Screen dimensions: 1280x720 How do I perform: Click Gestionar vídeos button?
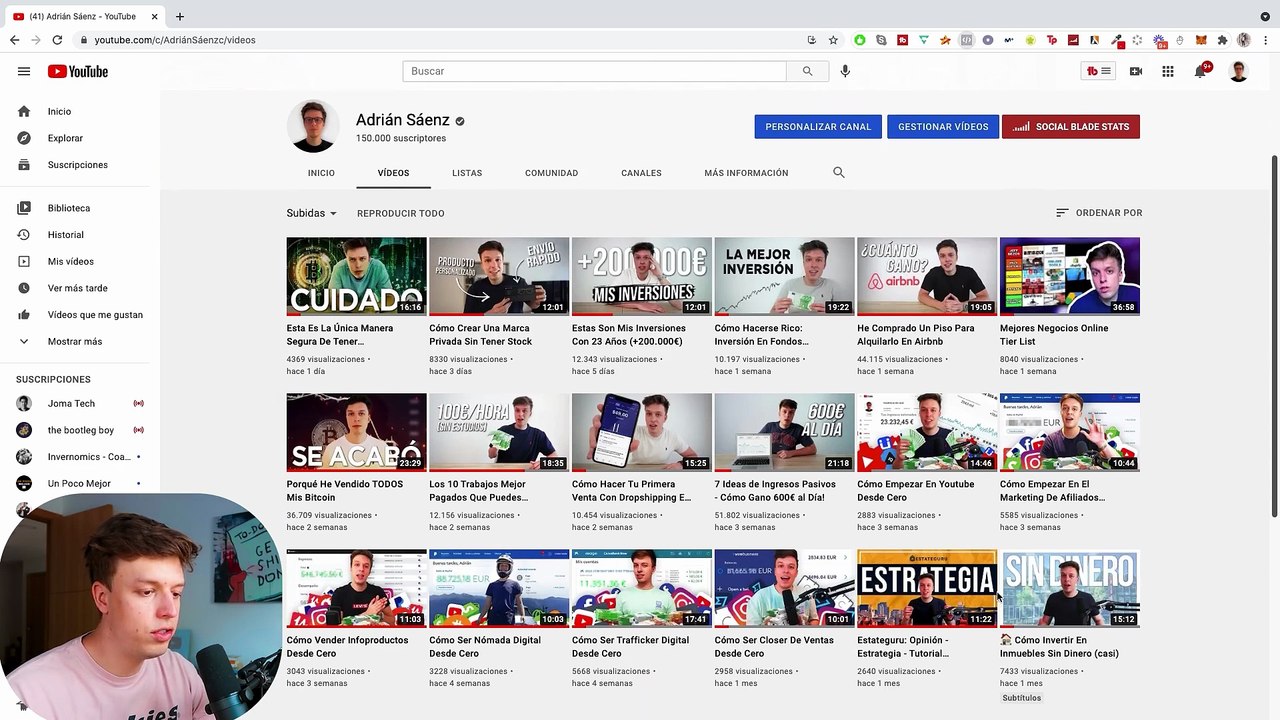tap(943, 127)
